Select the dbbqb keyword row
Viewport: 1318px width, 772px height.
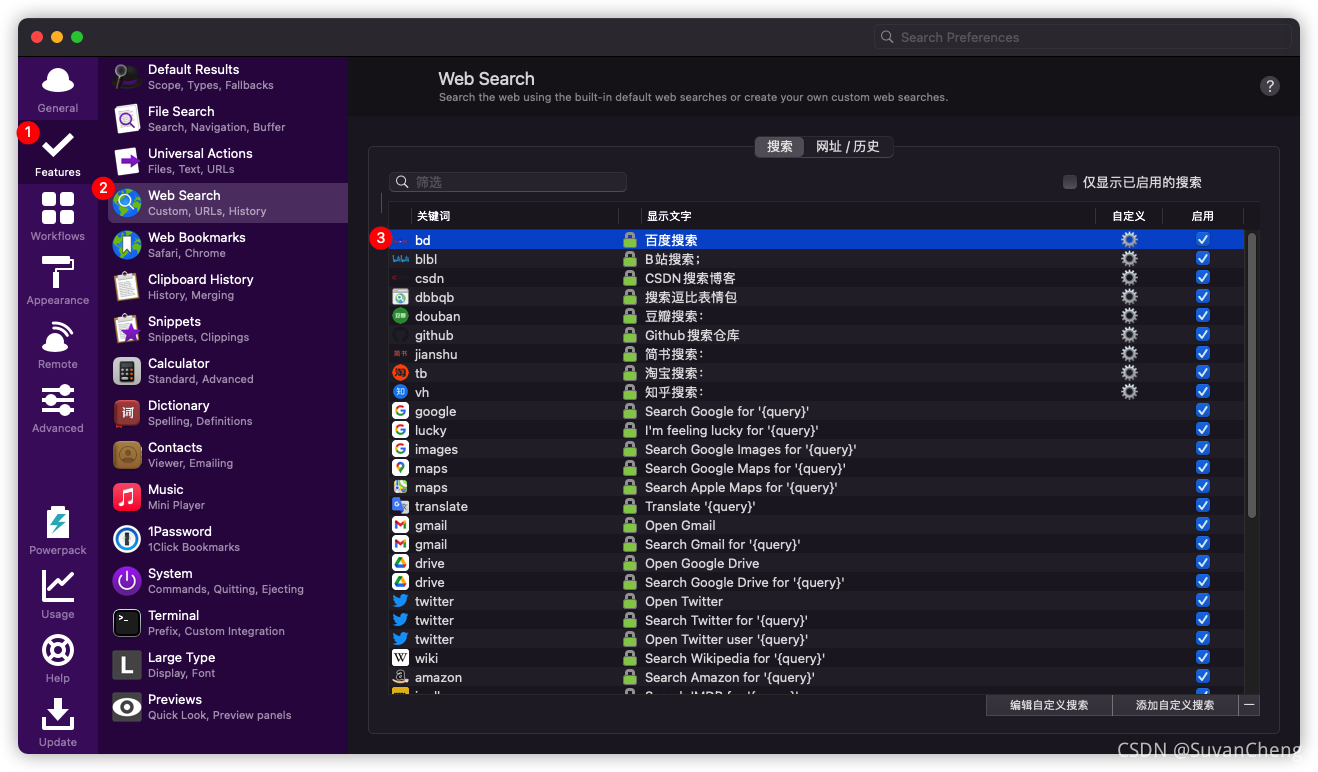(x=817, y=297)
